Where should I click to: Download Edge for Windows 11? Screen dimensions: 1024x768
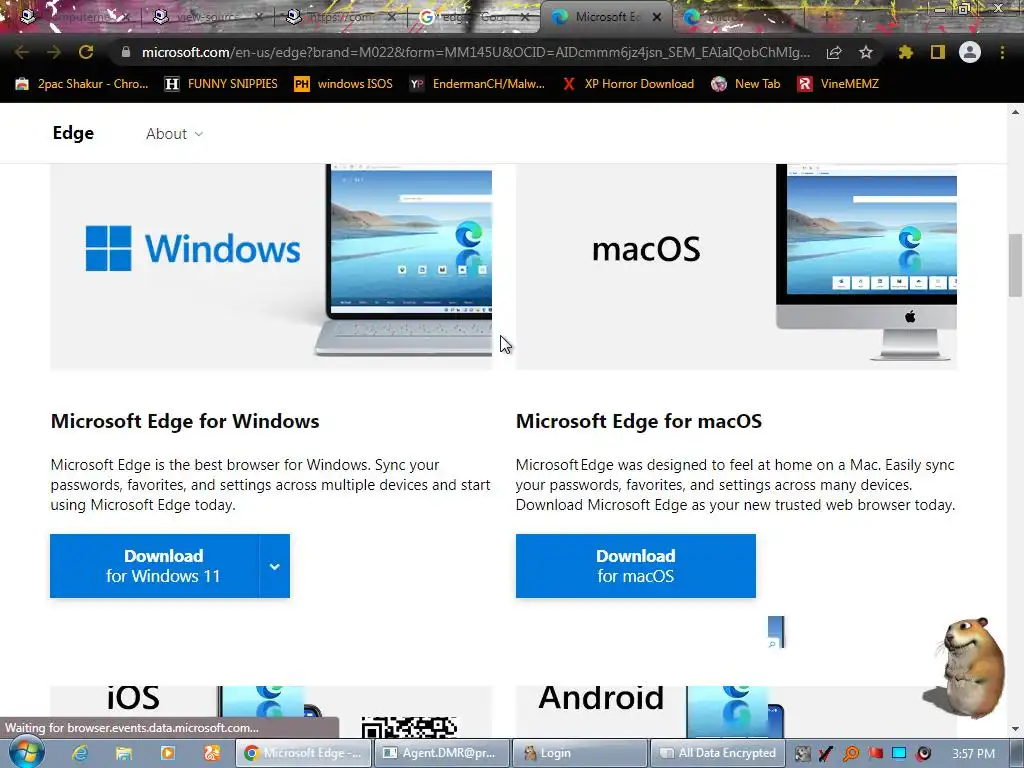coord(155,566)
